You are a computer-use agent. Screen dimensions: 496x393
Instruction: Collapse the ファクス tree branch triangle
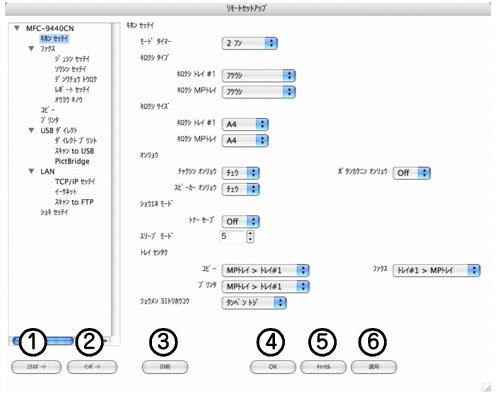click(x=31, y=49)
